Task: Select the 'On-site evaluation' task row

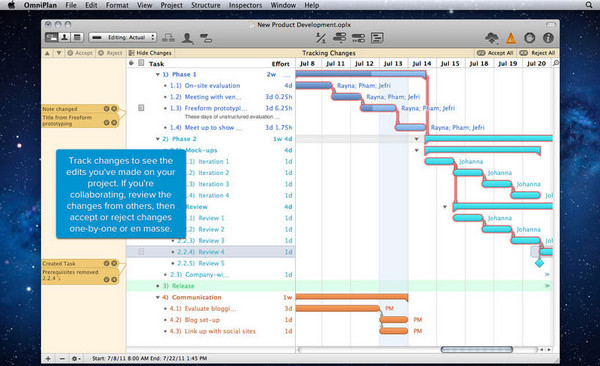Action: tap(211, 86)
